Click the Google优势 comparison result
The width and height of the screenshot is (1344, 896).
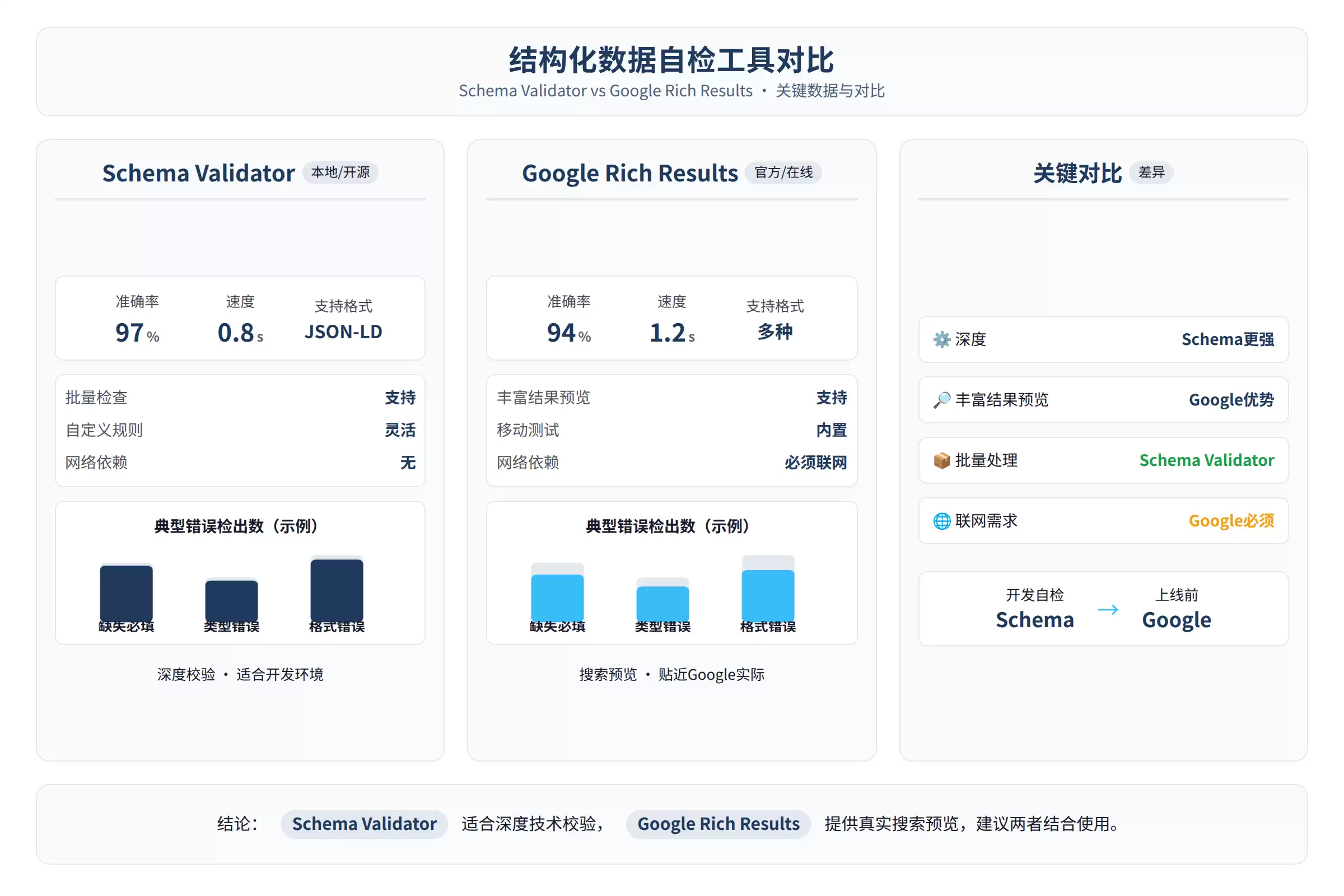(x=1231, y=400)
